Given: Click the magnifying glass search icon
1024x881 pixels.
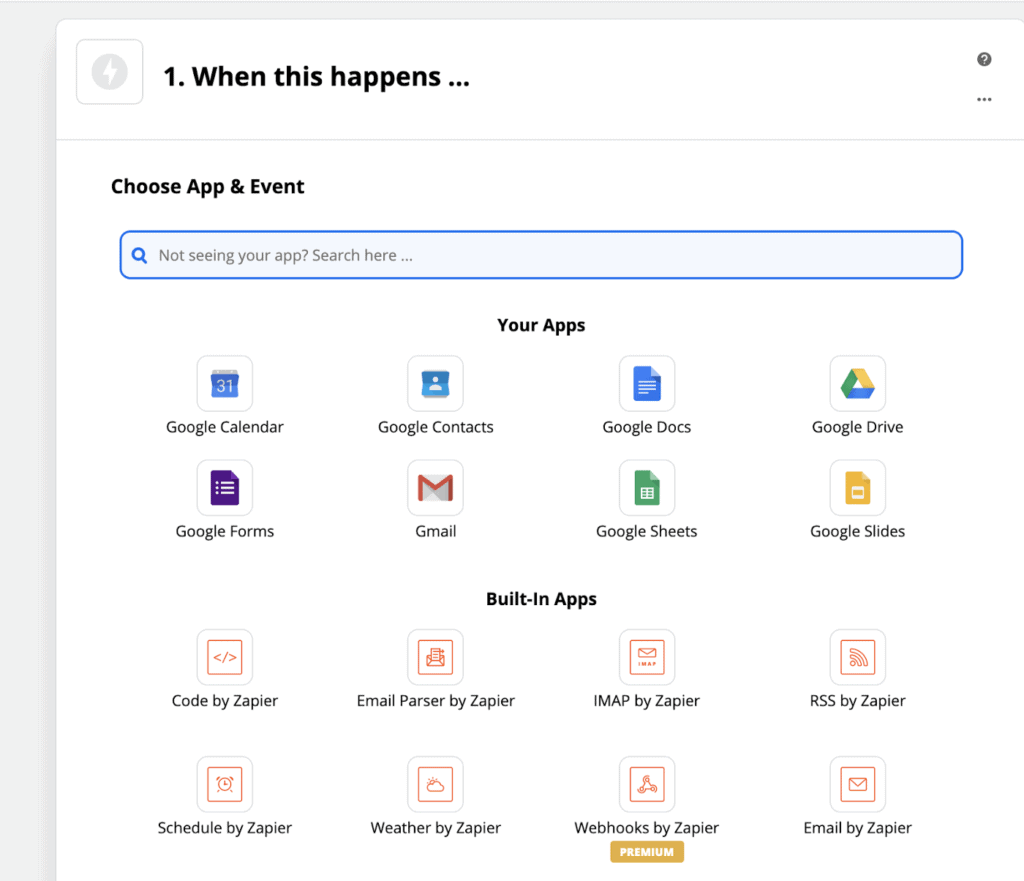Looking at the screenshot, I should click(x=139, y=255).
